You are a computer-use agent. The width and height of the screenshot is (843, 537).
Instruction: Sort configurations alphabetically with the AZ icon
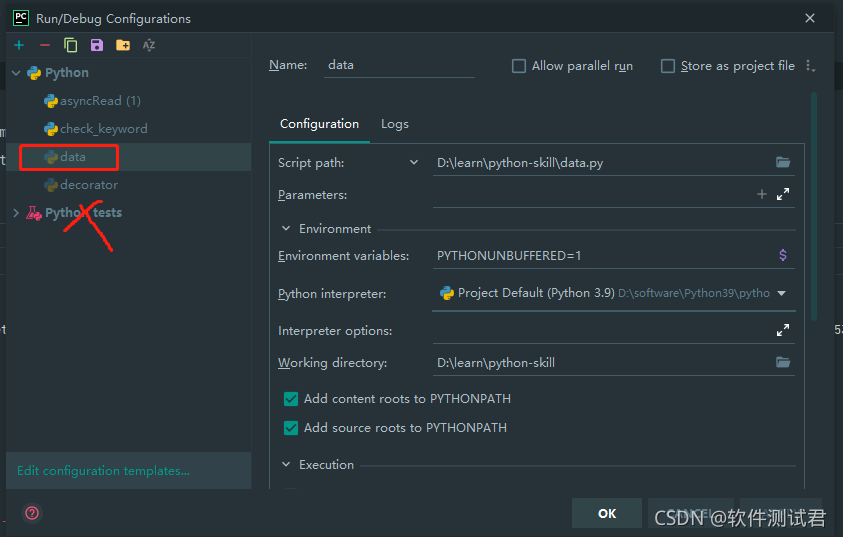pyautogui.click(x=149, y=45)
